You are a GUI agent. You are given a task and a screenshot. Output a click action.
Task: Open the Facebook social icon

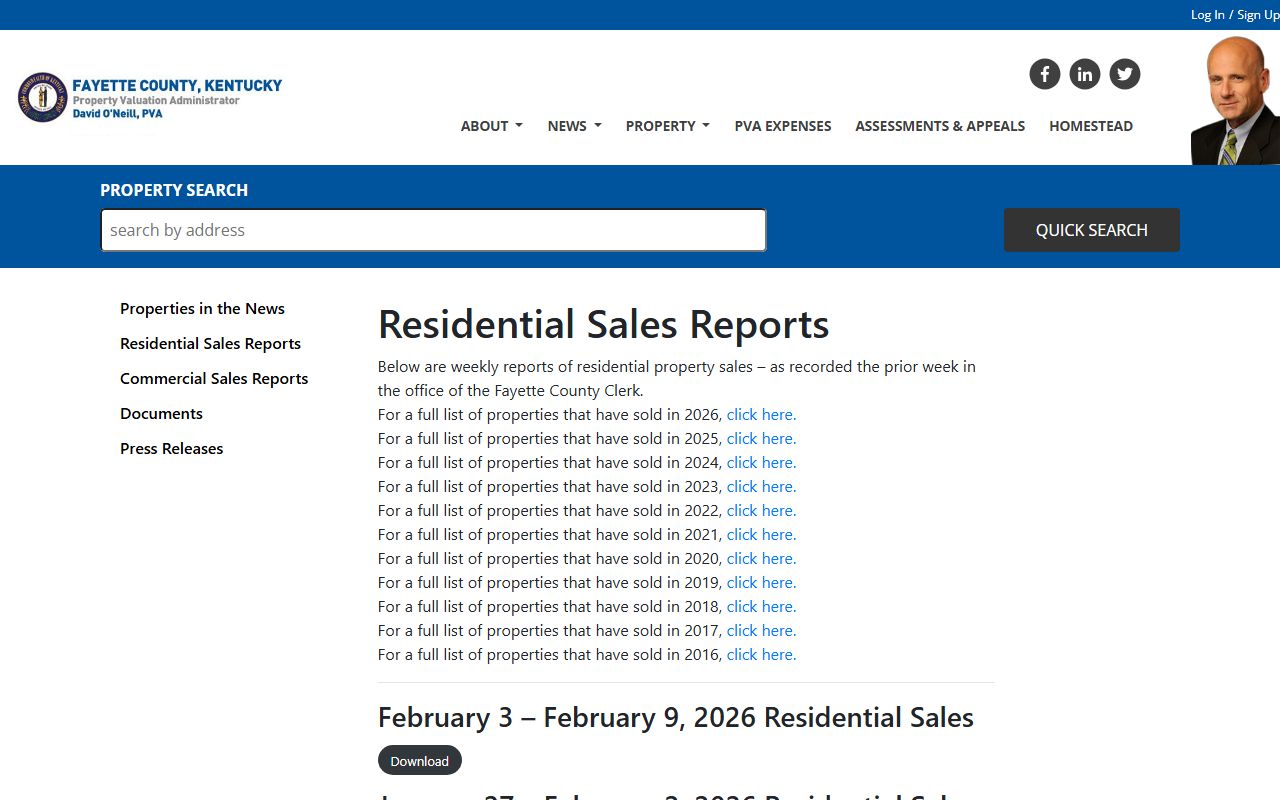[1045, 74]
